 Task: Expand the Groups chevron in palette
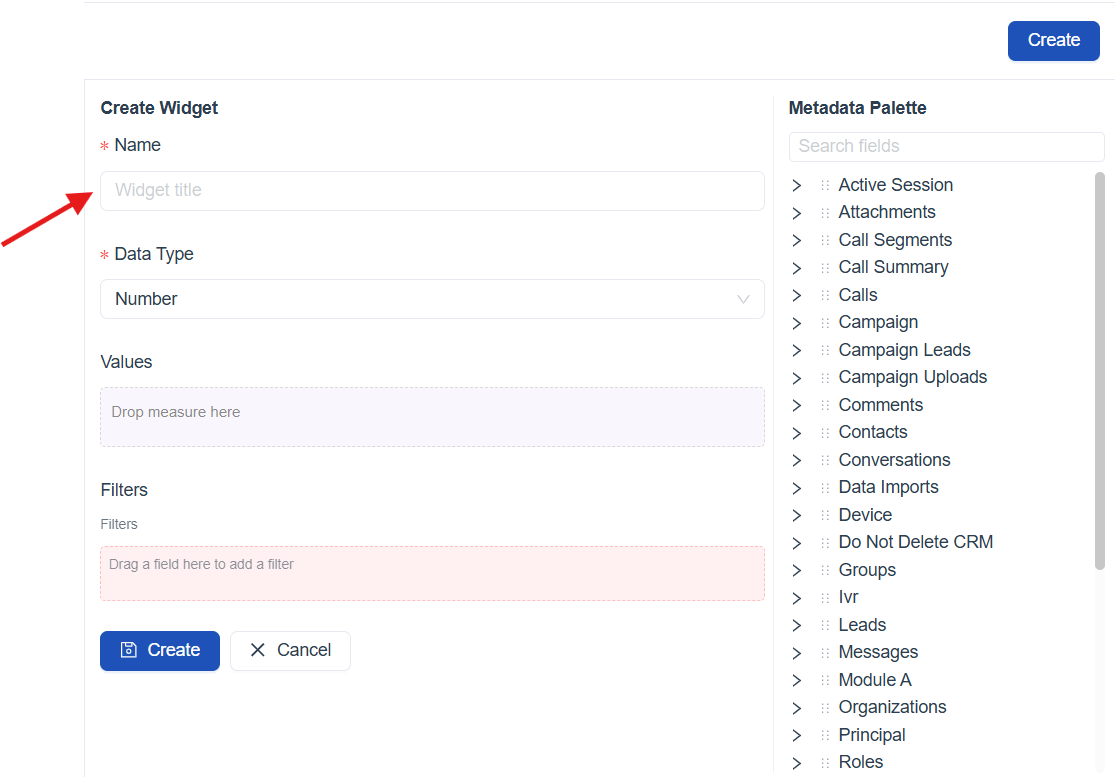(x=797, y=571)
